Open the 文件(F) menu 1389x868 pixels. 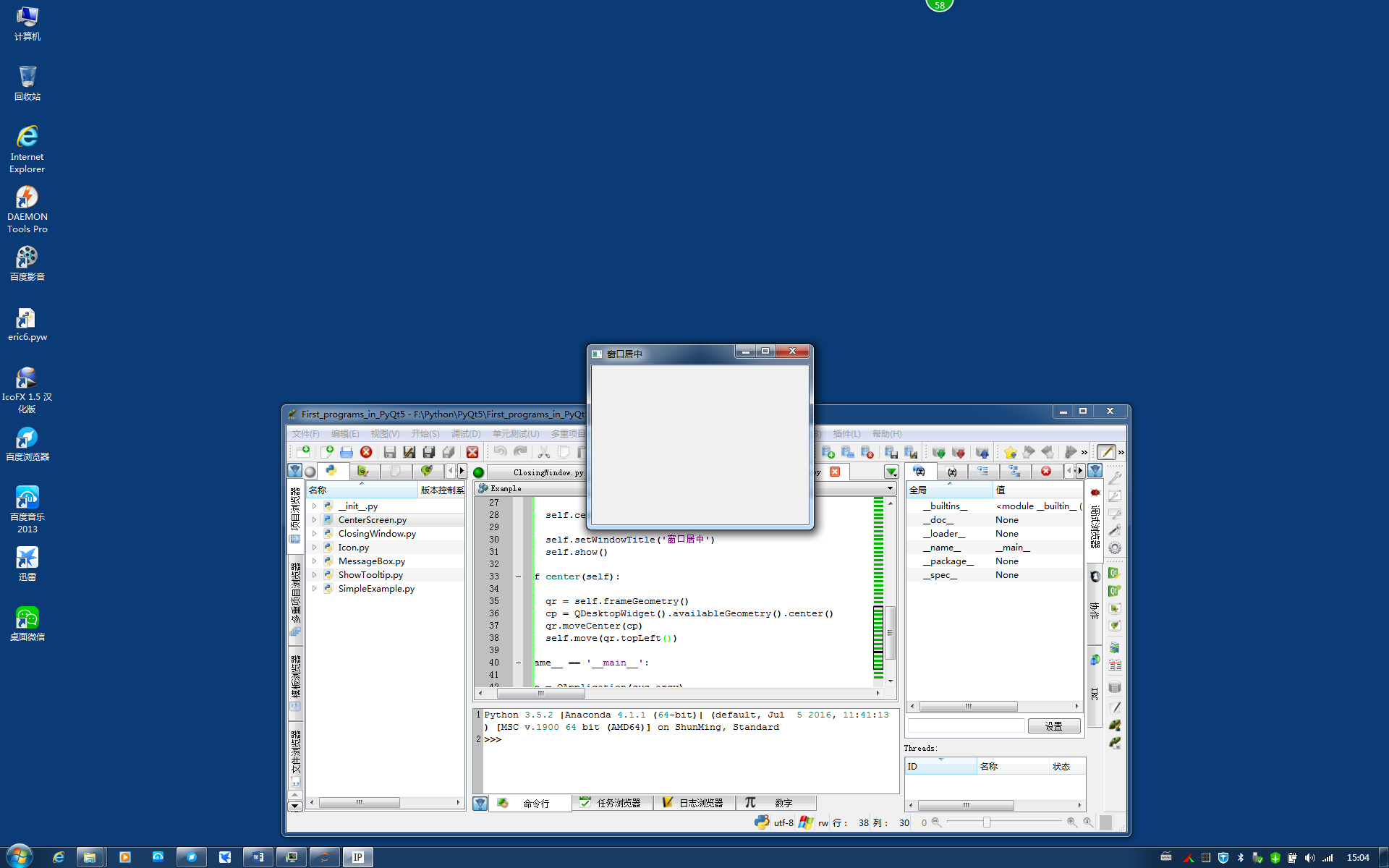point(305,433)
